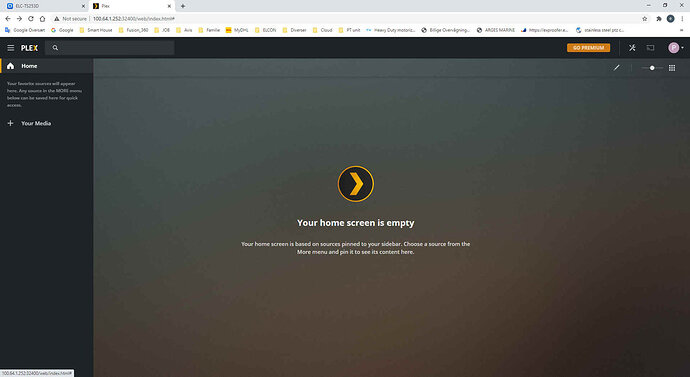Open the Google bookmark

pos(62,30)
